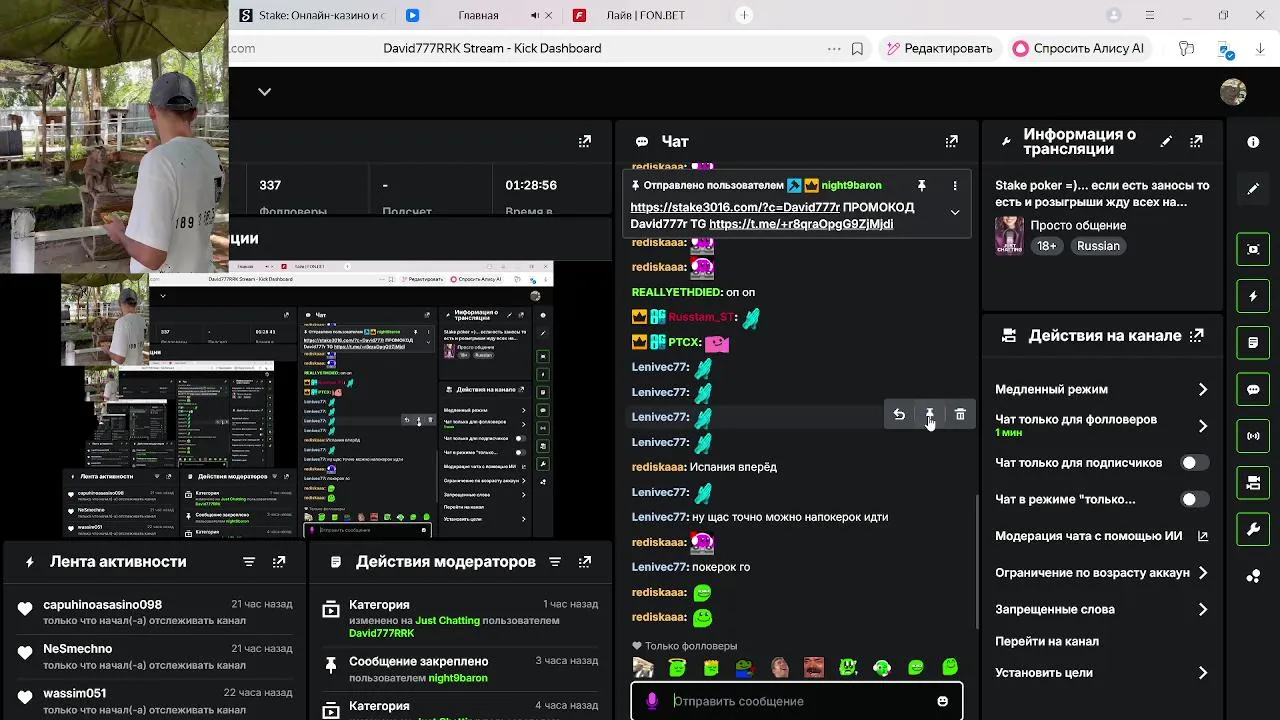Edit stream information with the pencil icon

1166,142
